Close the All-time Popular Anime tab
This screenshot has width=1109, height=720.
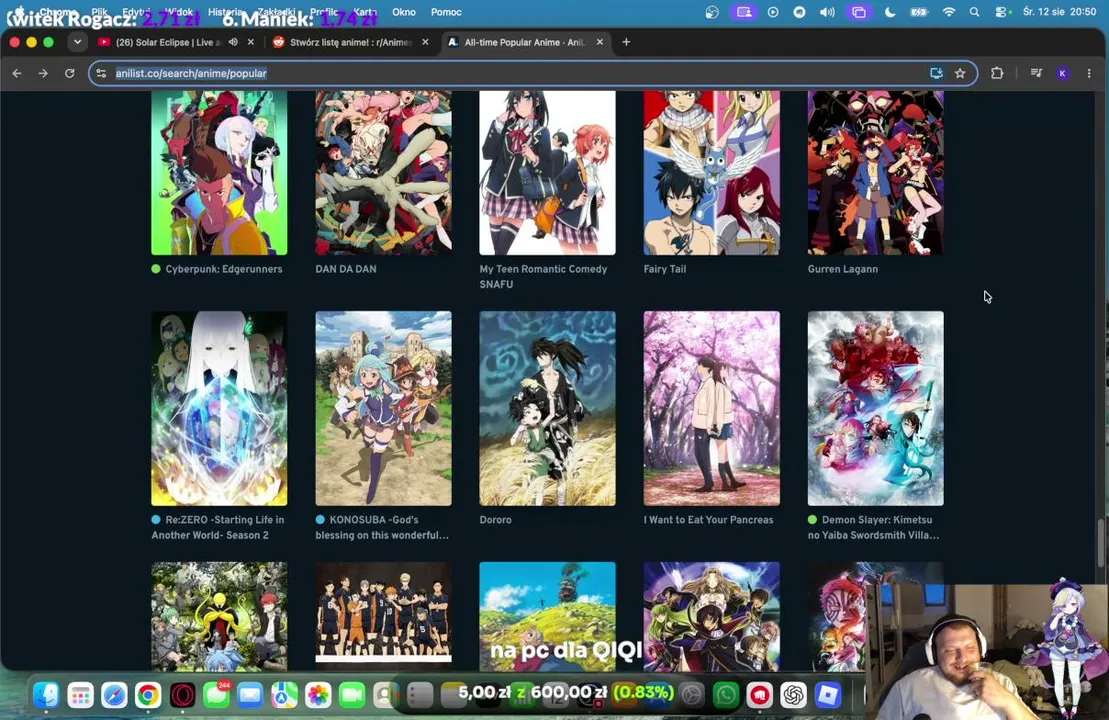(x=600, y=42)
